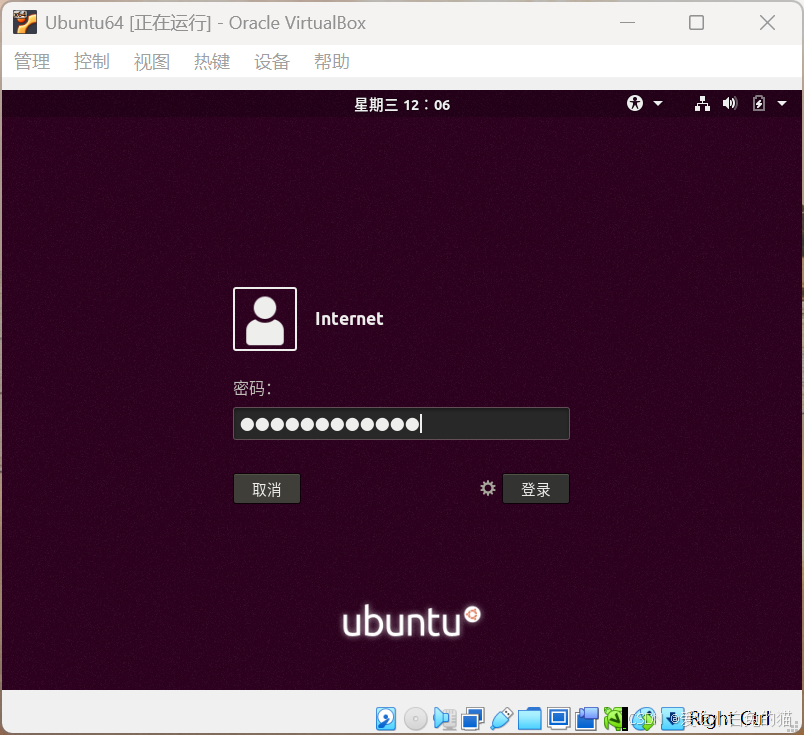Open the volume speaker icon in top bar

[730, 104]
